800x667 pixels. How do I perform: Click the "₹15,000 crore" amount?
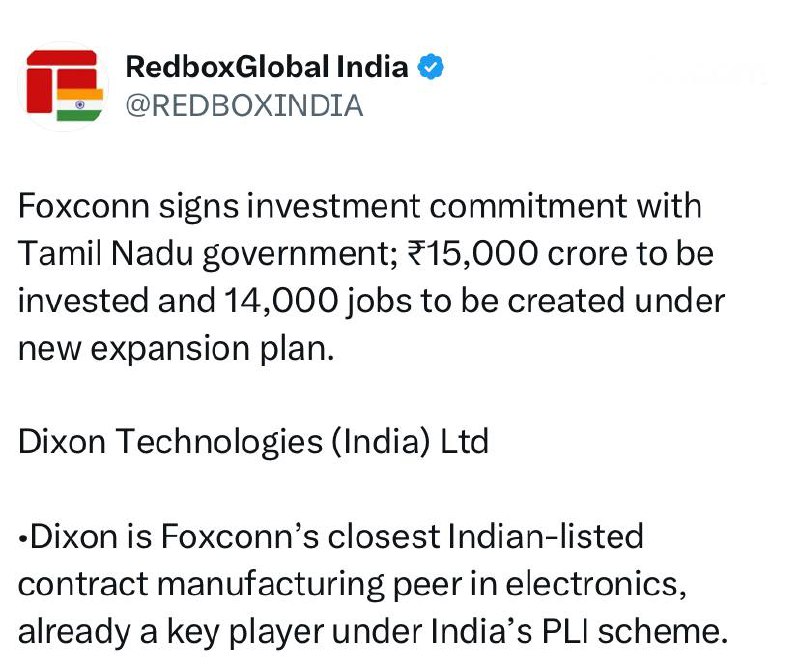pos(482,253)
